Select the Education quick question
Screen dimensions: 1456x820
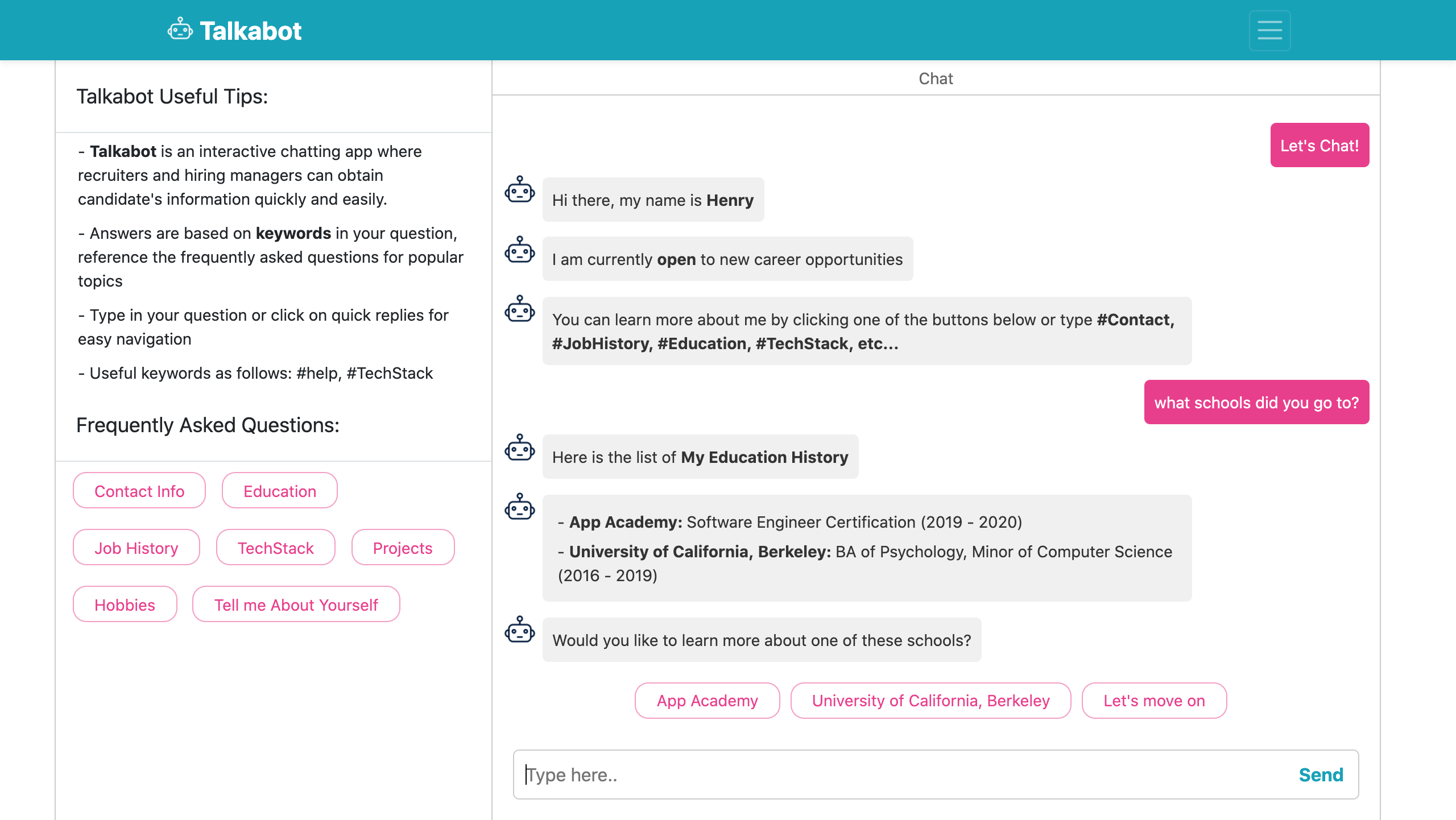[x=279, y=491]
